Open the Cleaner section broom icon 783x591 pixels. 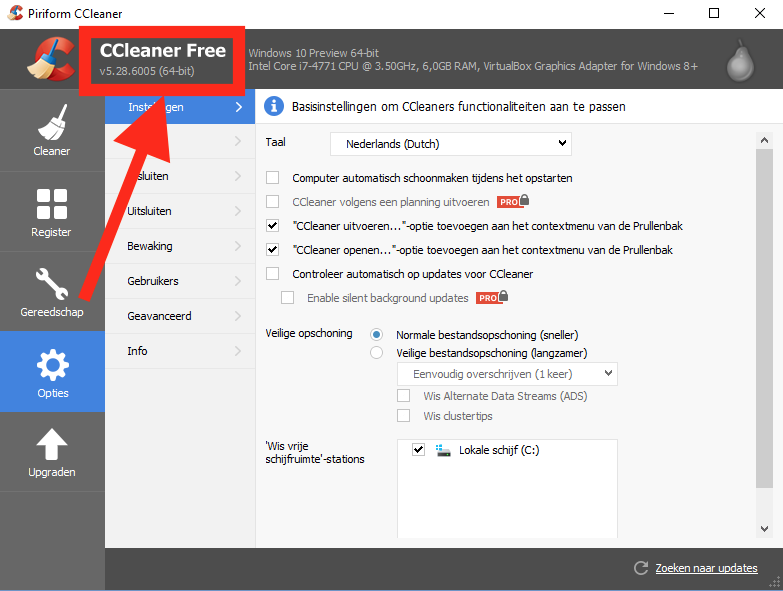point(52,125)
